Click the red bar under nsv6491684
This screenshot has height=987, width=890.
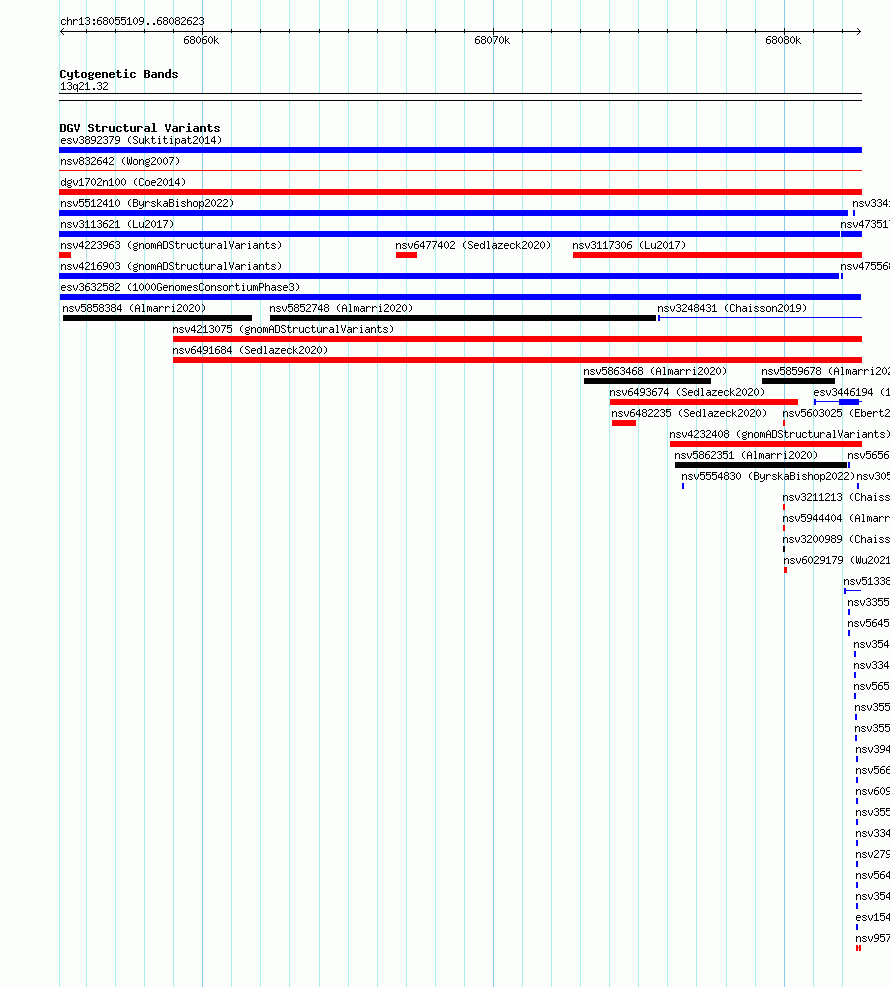tap(517, 360)
